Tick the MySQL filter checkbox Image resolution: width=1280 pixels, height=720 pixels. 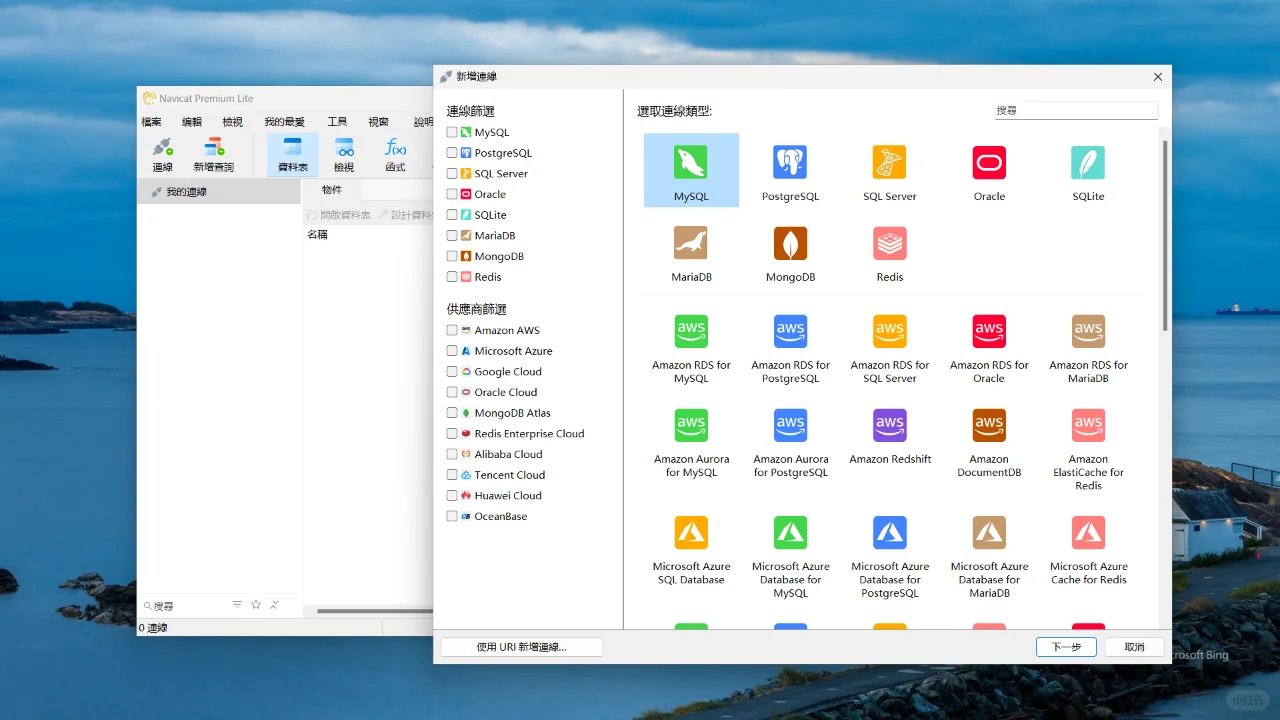coord(452,132)
